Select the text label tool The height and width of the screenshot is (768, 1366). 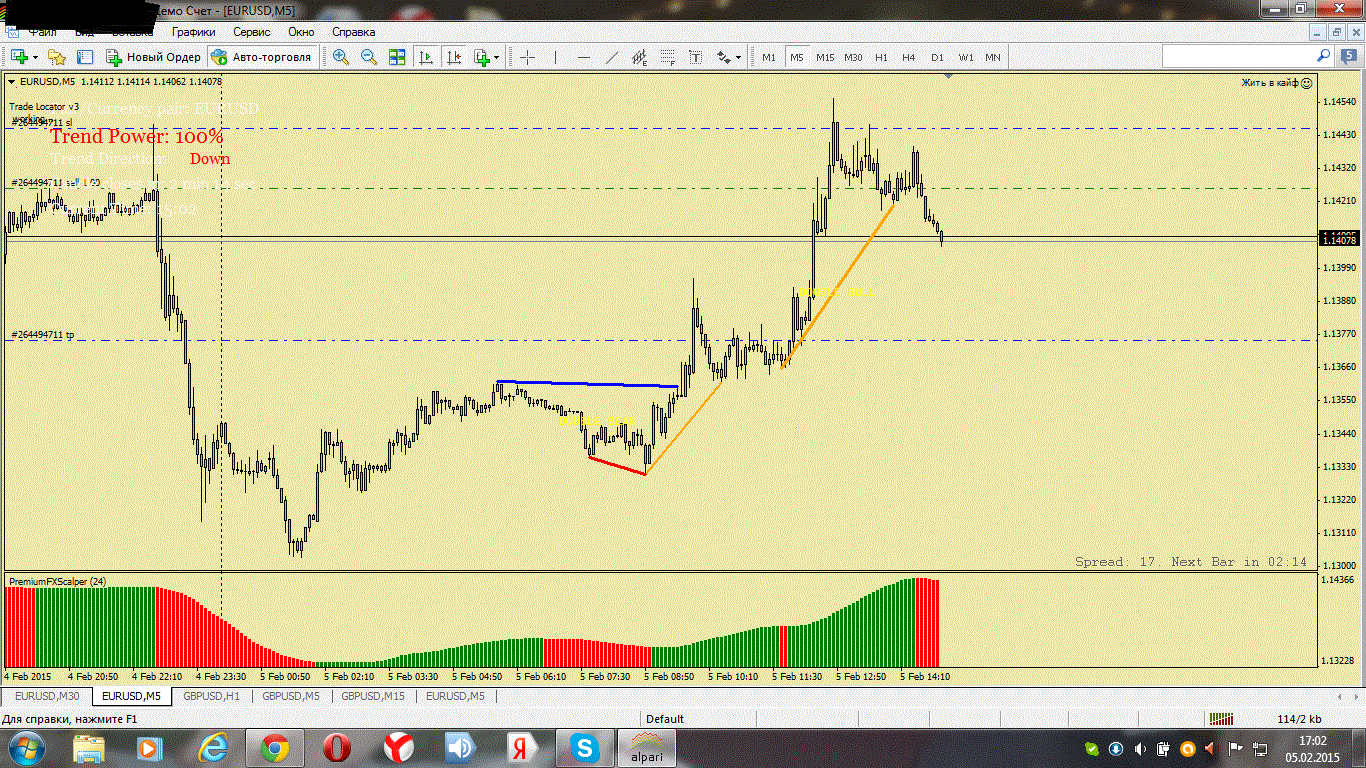pyautogui.click(x=696, y=57)
